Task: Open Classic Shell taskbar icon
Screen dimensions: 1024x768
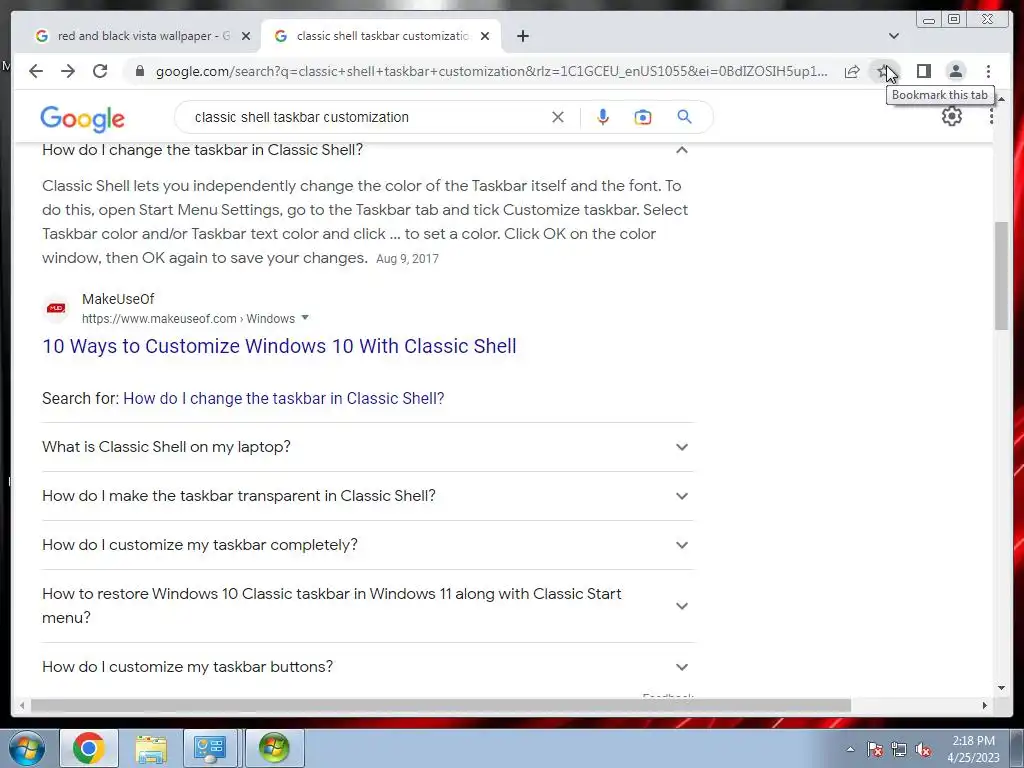Action: (x=274, y=748)
